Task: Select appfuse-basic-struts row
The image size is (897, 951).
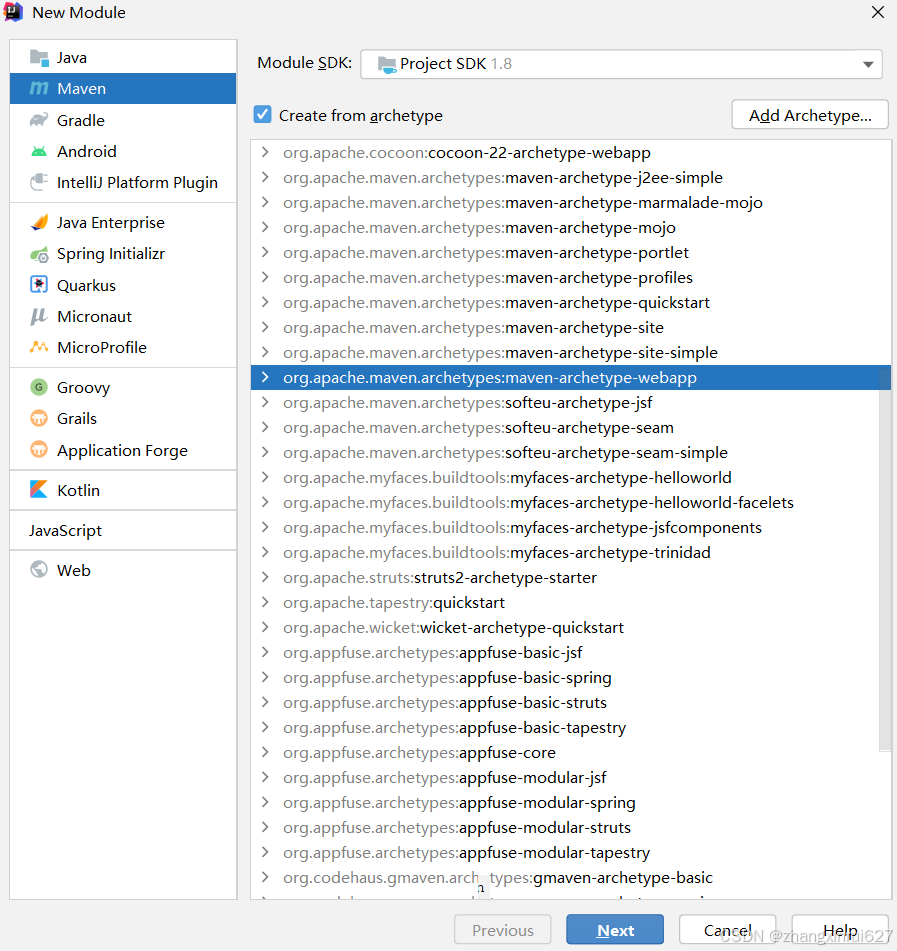Action: [x=571, y=702]
